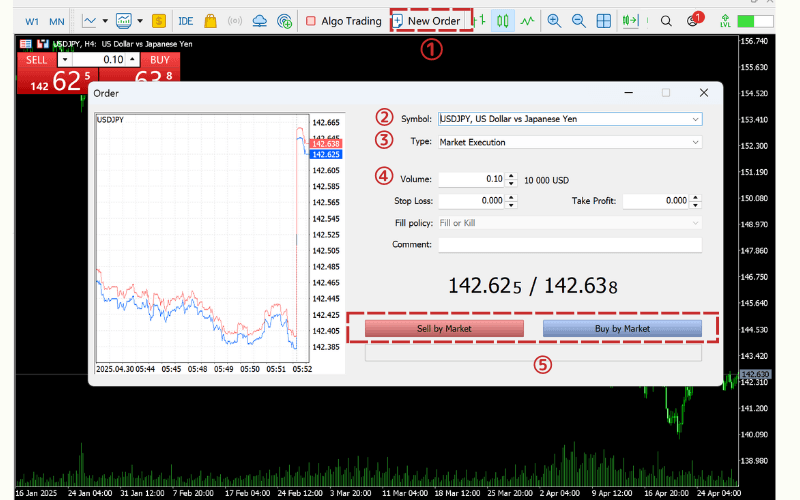Expand the Symbol dropdown in Order dialog
Image resolution: width=800 pixels, height=500 pixels.
click(x=695, y=119)
